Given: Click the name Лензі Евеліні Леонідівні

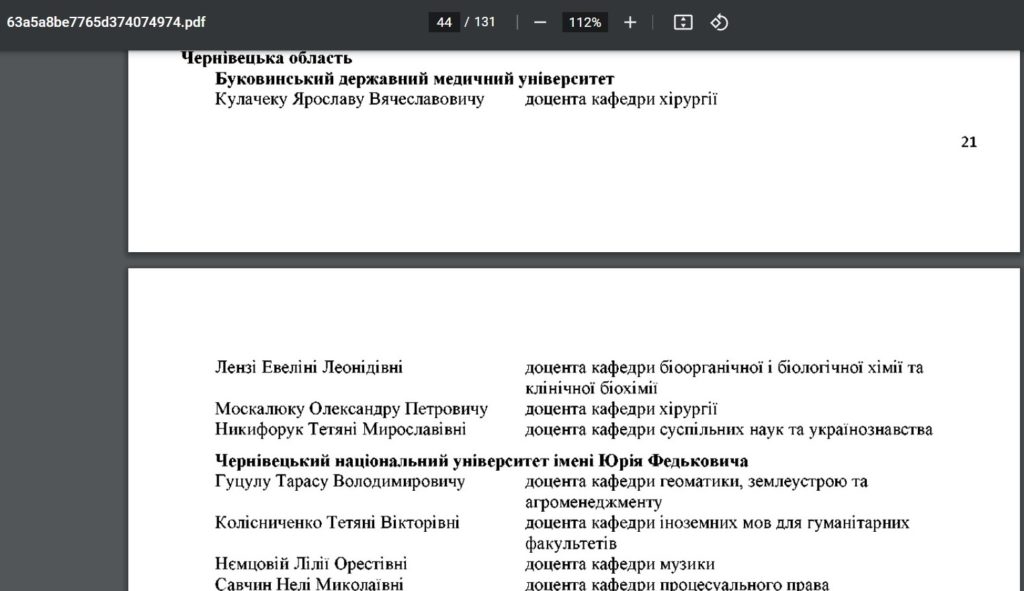Looking at the screenshot, I should pyautogui.click(x=309, y=367).
